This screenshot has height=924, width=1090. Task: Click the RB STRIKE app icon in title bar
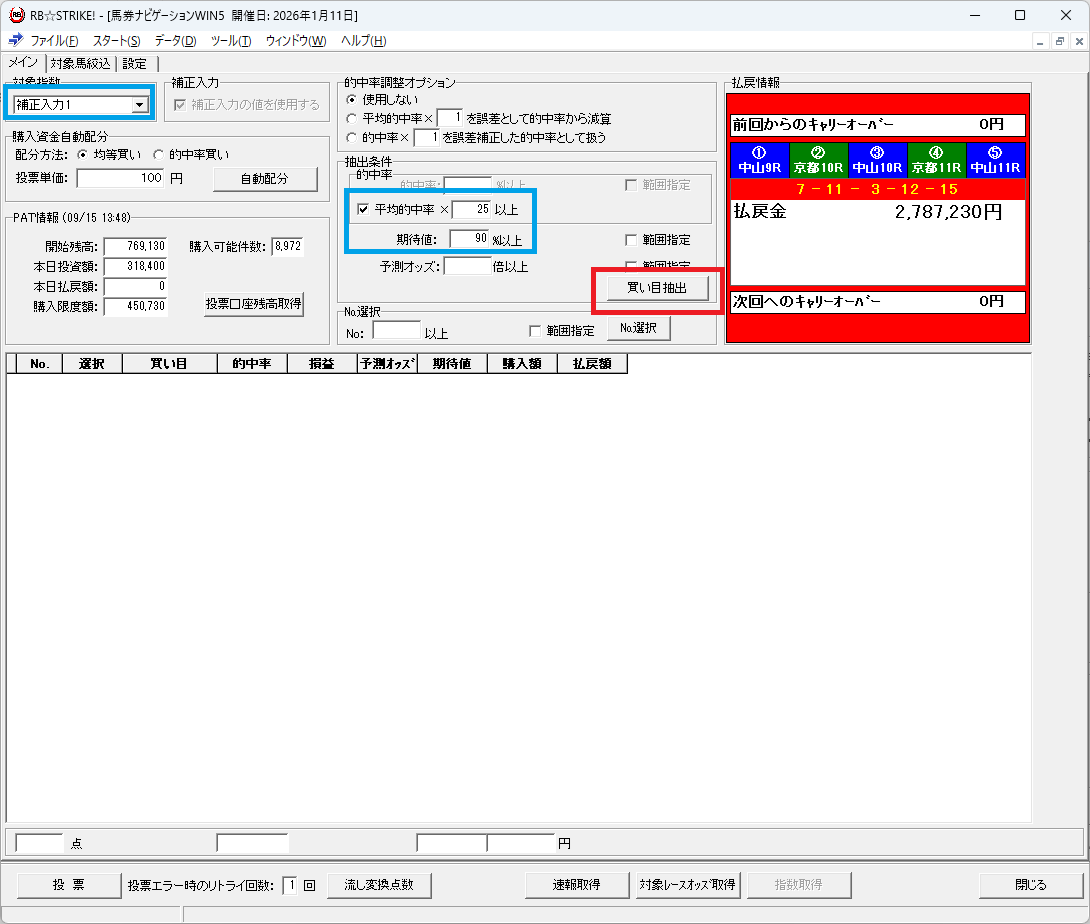tap(17, 15)
